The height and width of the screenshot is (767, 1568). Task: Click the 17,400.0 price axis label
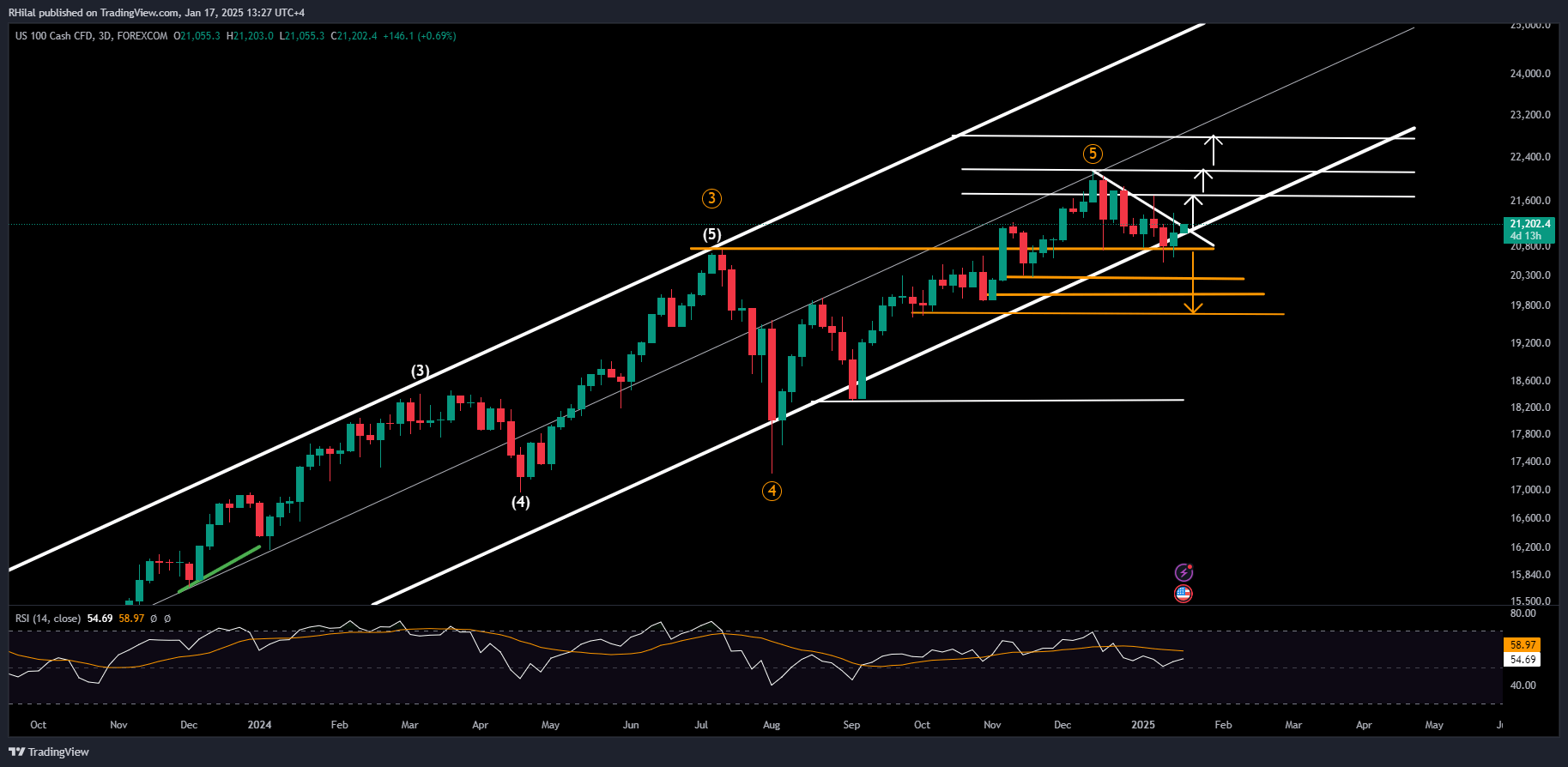[1530, 462]
